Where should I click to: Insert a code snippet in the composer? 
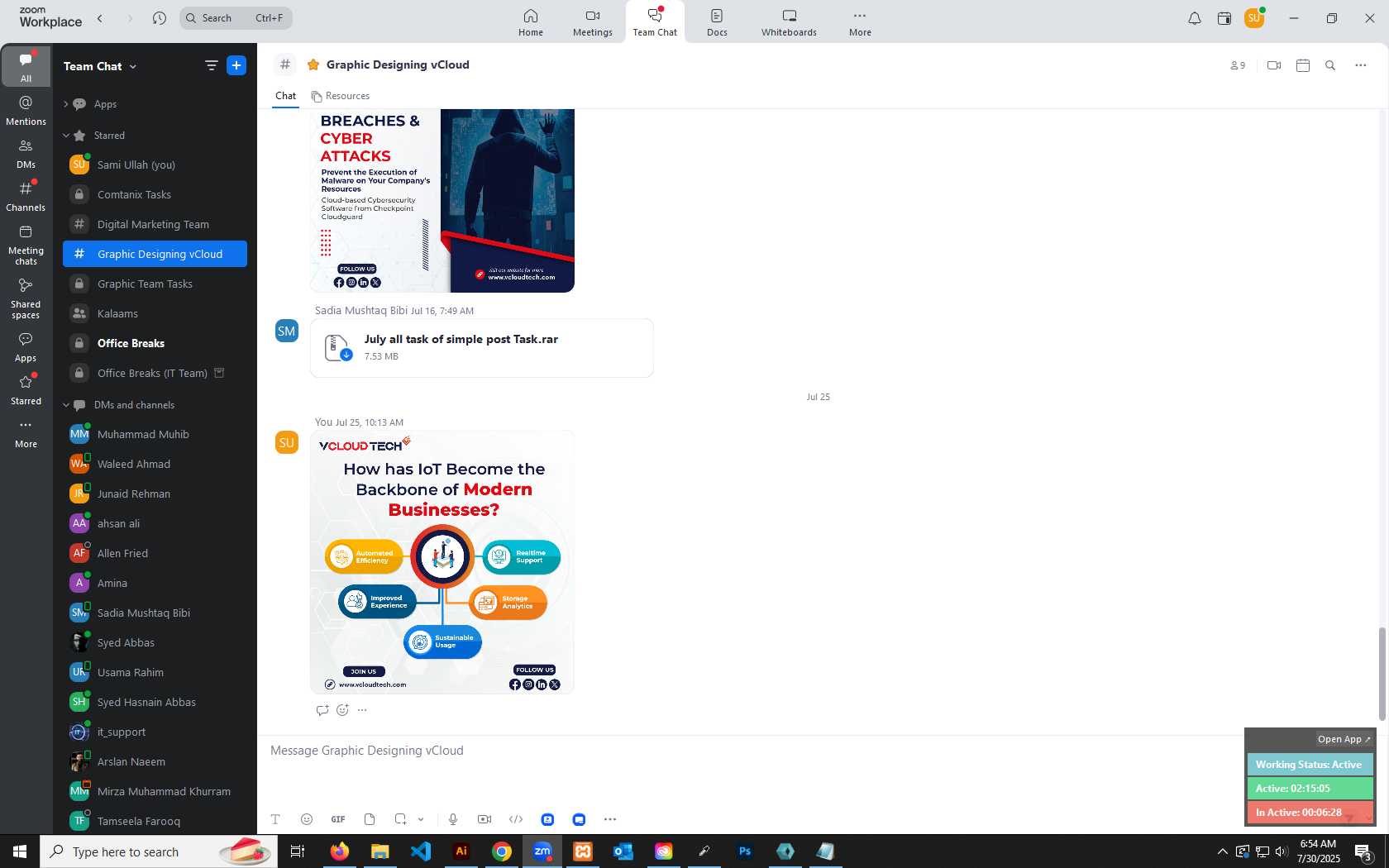[x=516, y=819]
